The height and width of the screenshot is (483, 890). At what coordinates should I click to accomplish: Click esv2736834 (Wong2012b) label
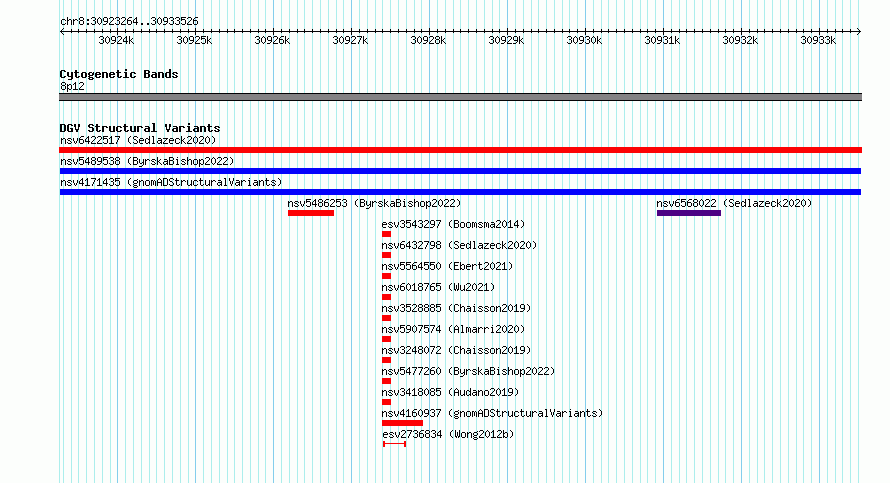point(448,434)
